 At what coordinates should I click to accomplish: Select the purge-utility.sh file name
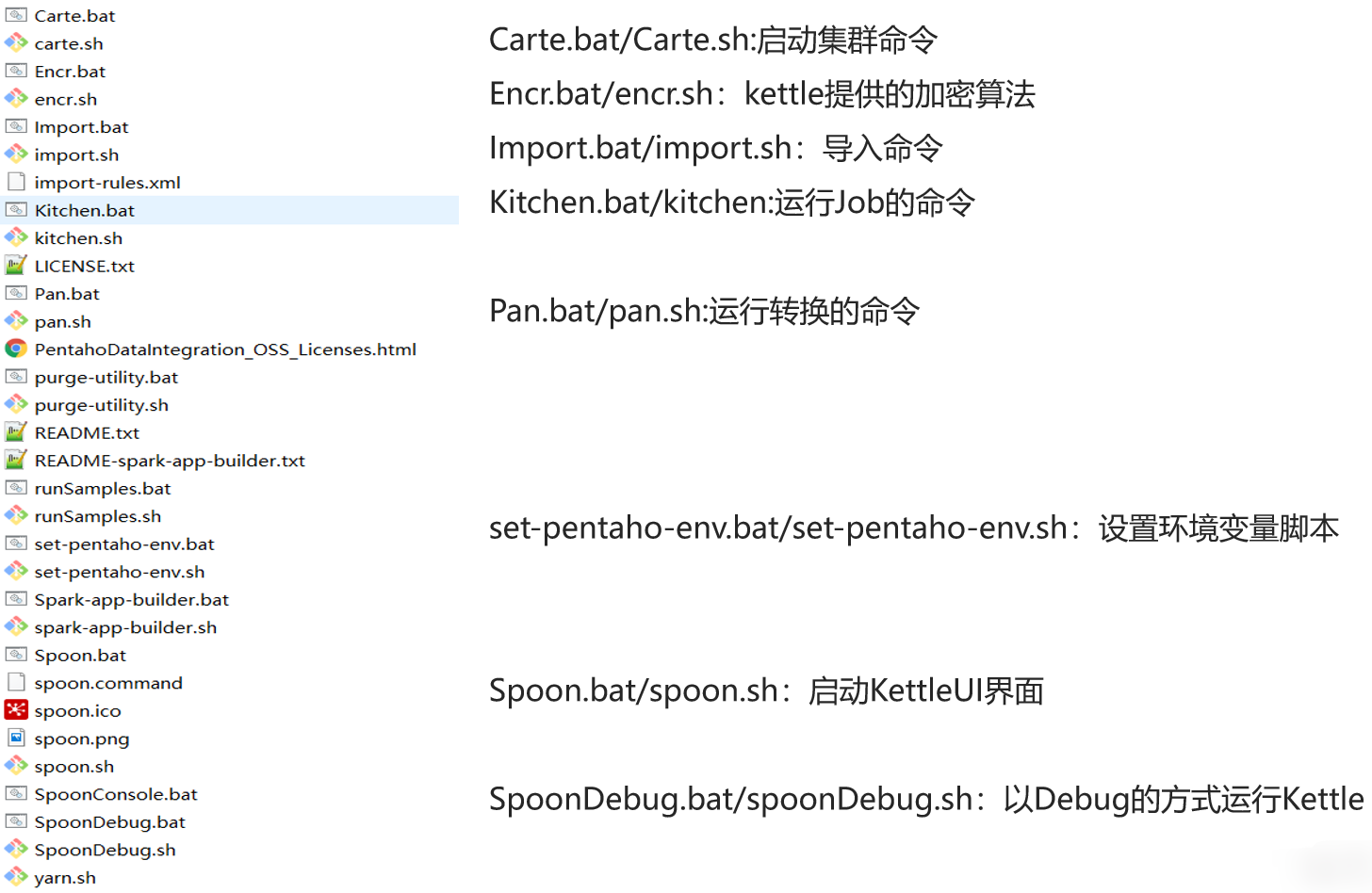(102, 405)
